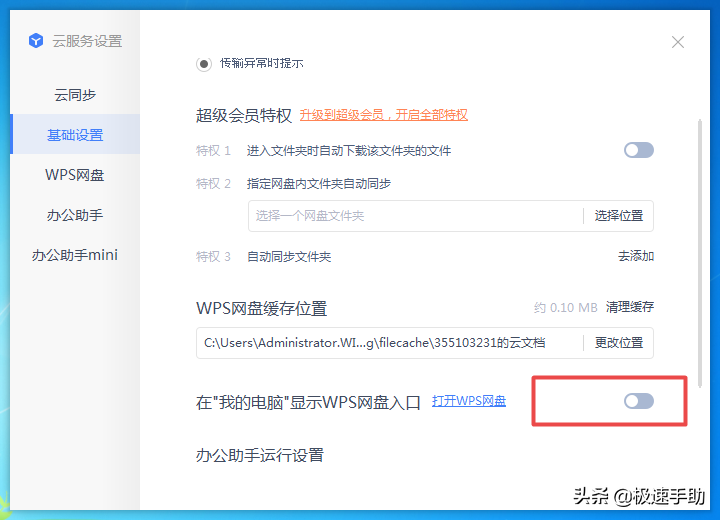The width and height of the screenshot is (720, 520).
Task: Open the WPS网盘 sidebar tab
Action: [75, 175]
